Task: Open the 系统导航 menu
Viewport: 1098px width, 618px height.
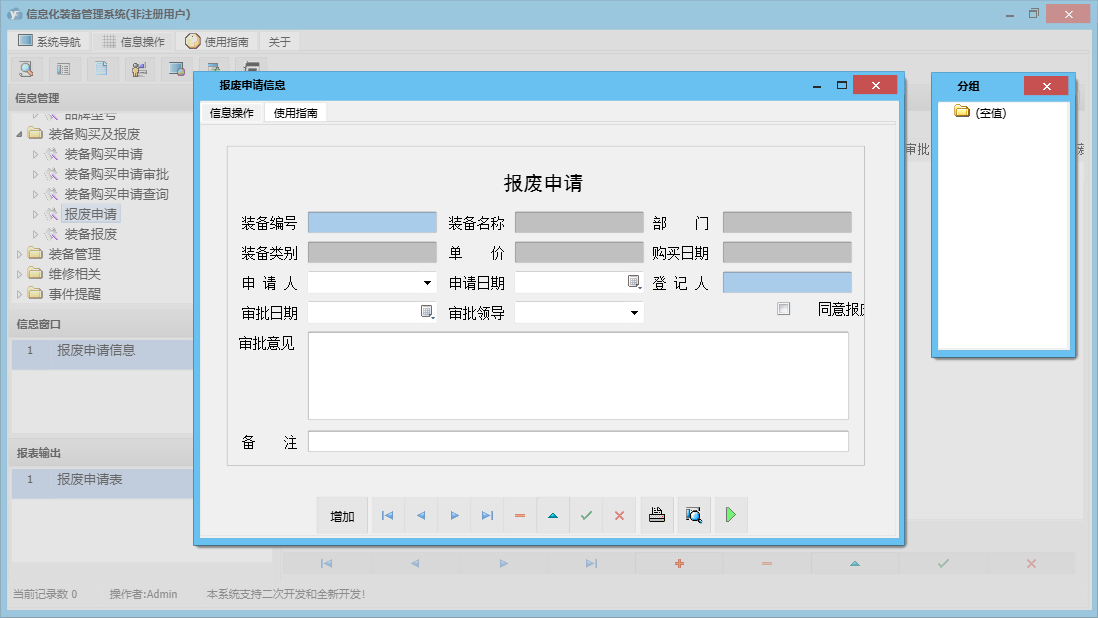Action: point(49,41)
